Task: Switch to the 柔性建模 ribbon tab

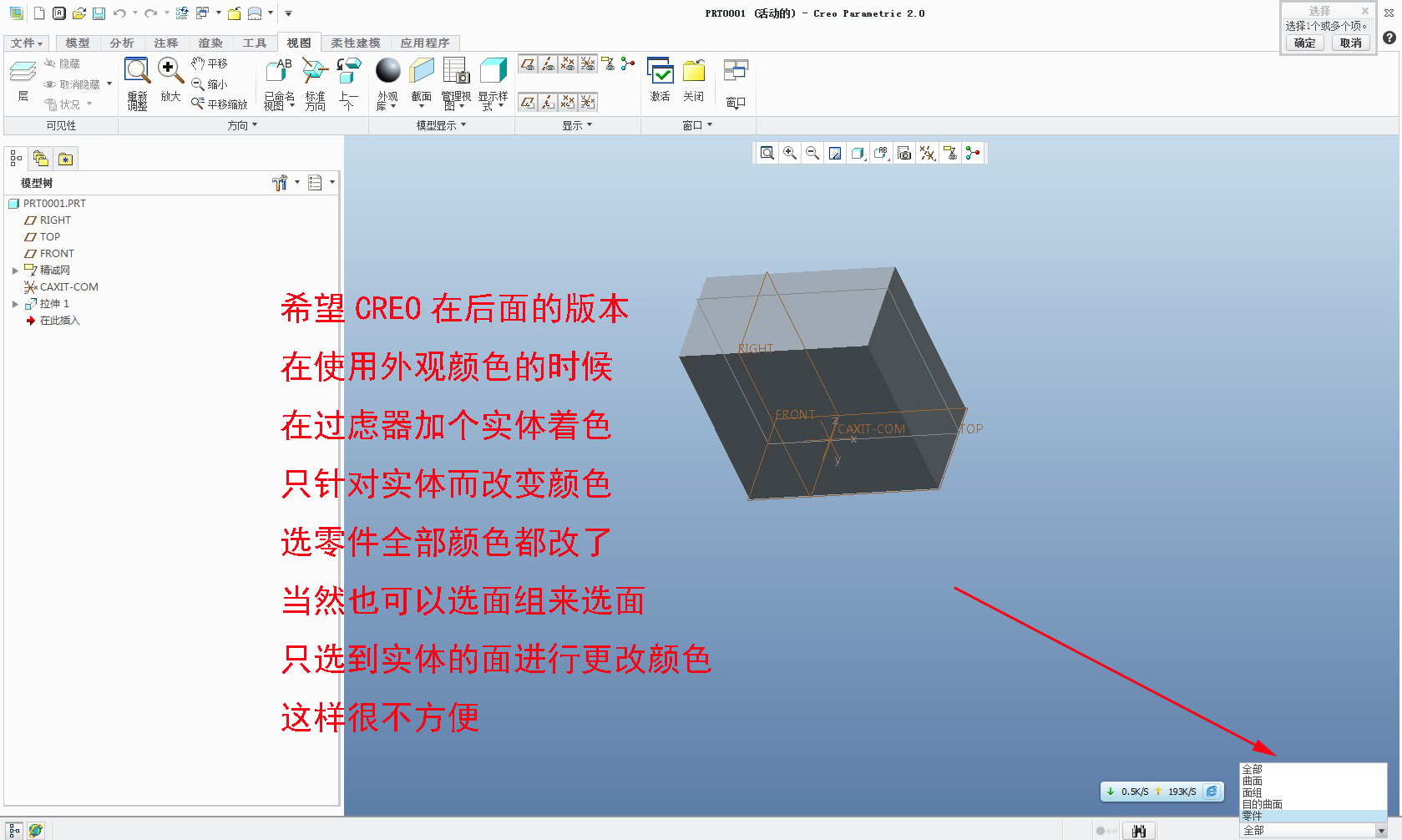Action: coord(355,43)
